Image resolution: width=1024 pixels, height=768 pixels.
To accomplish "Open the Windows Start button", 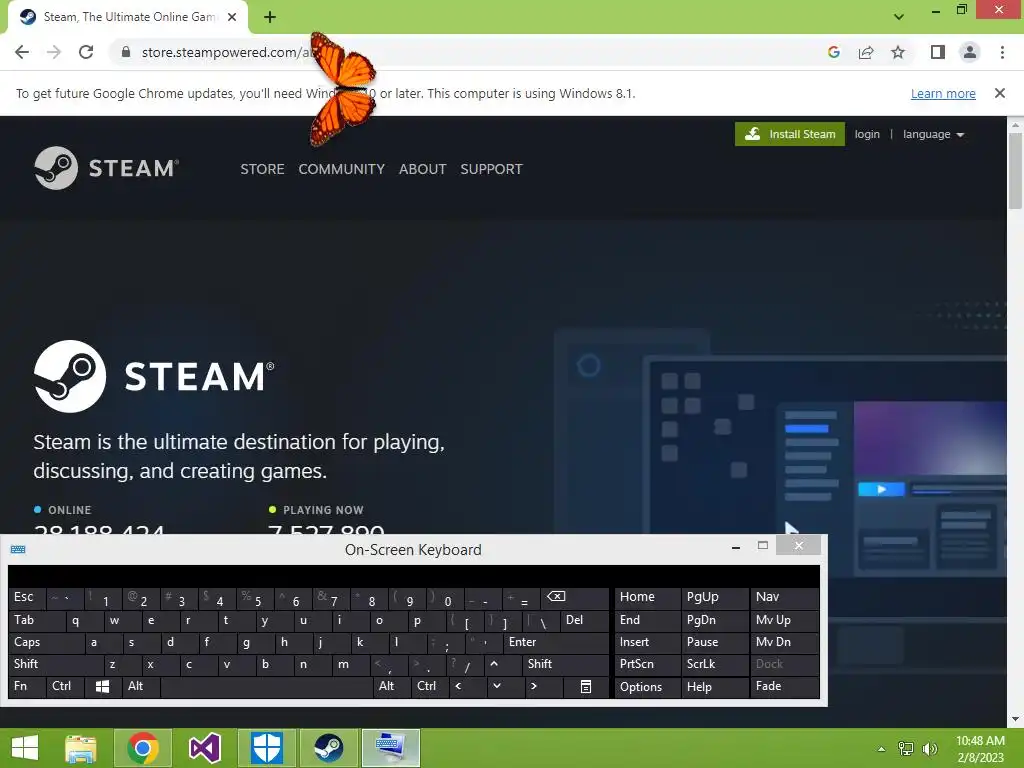I will [25, 748].
